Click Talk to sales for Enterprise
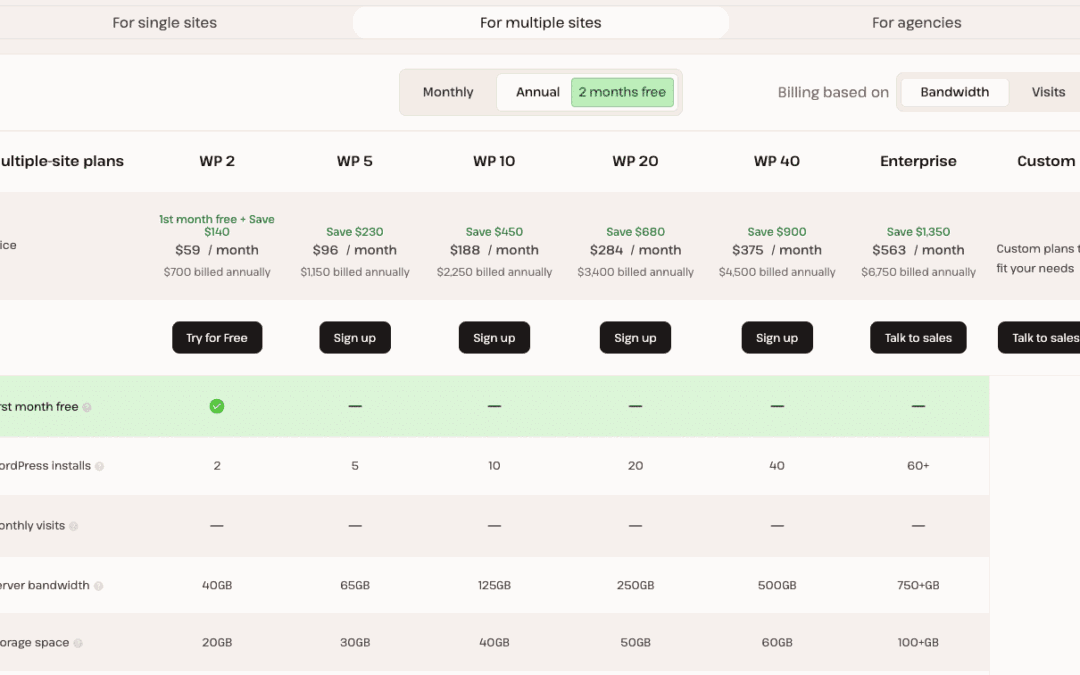The width and height of the screenshot is (1080, 675). 918,337
